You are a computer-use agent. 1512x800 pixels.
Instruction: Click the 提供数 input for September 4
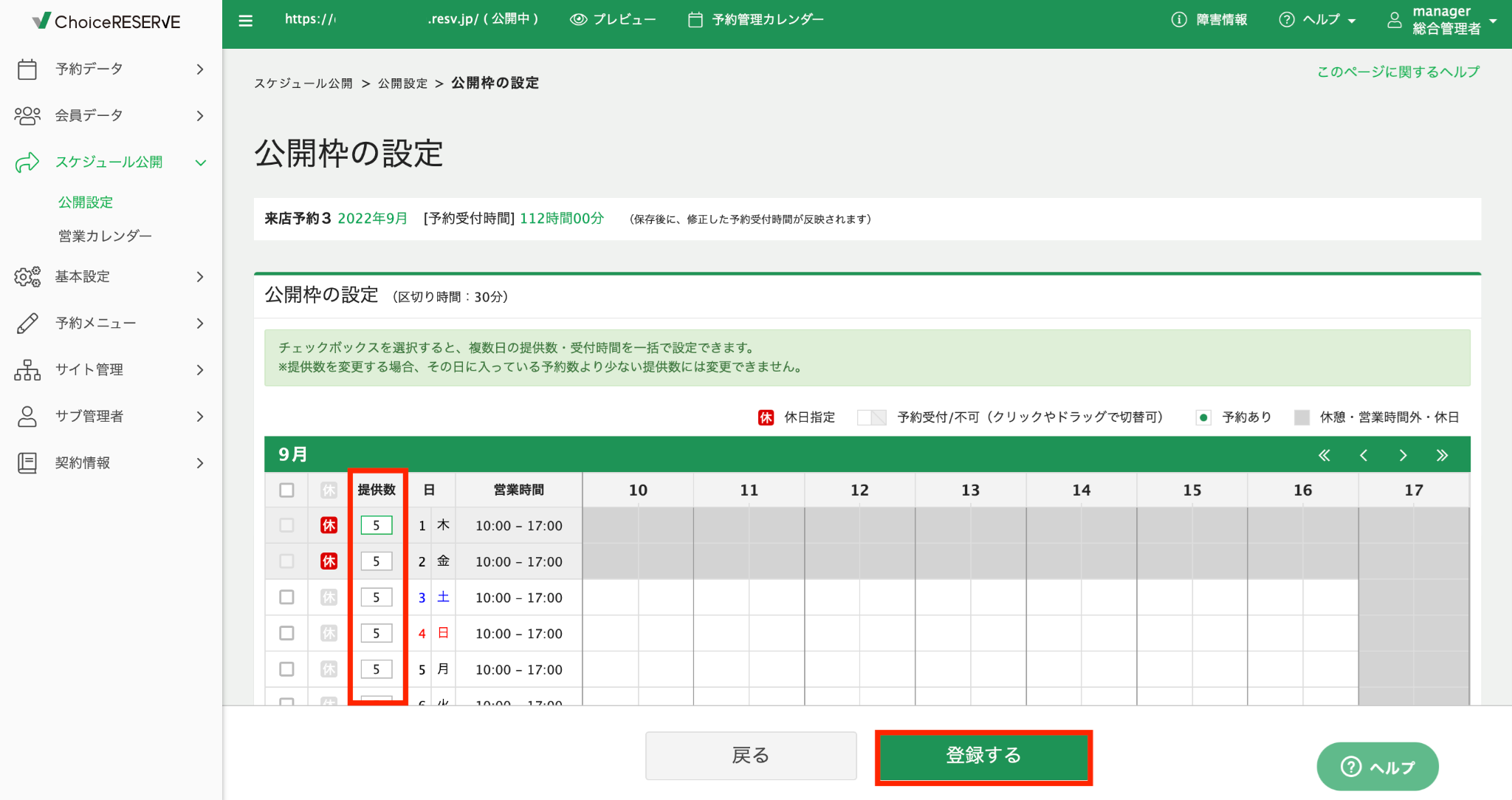click(x=376, y=633)
